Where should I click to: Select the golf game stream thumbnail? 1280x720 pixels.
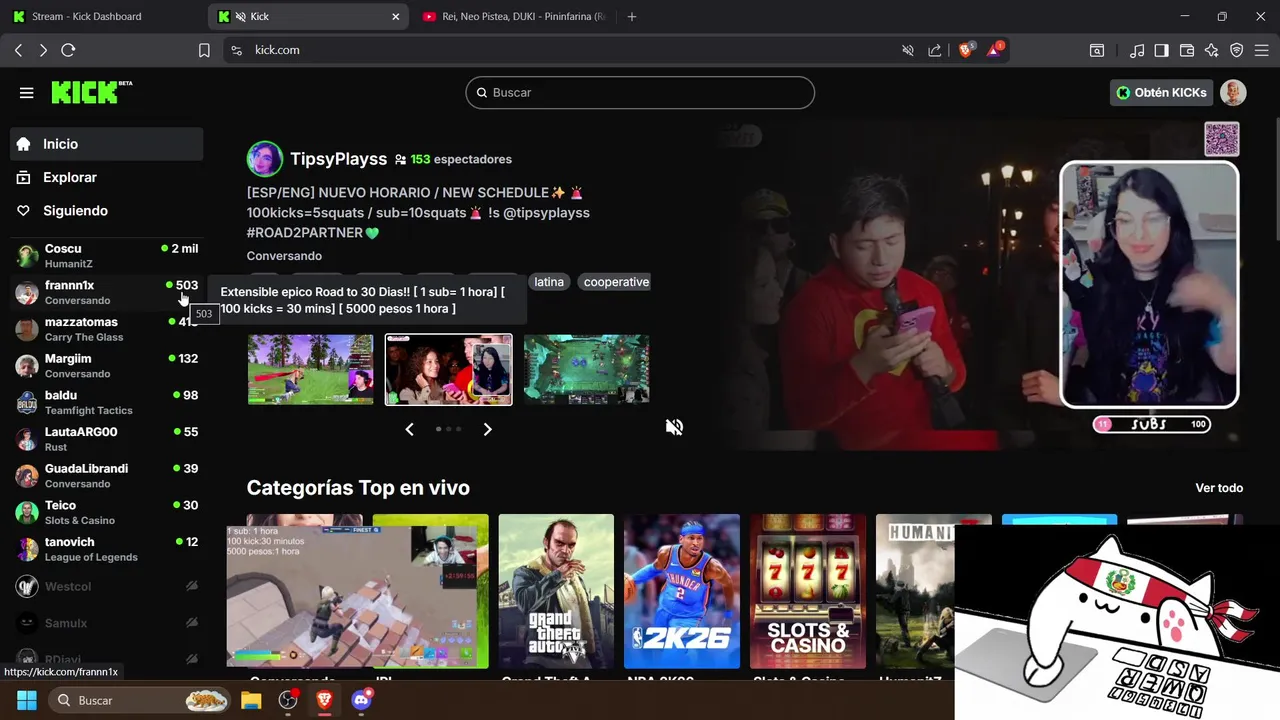click(310, 370)
